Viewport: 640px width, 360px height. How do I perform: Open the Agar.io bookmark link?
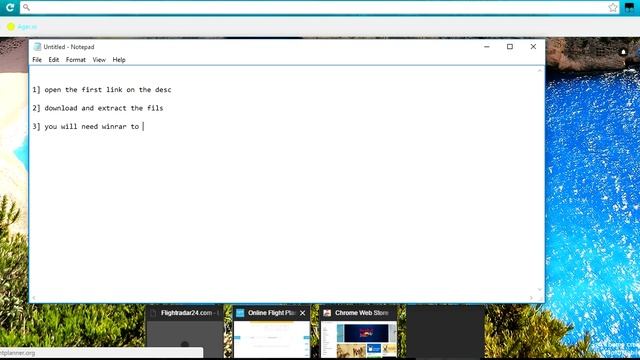pos(27,27)
